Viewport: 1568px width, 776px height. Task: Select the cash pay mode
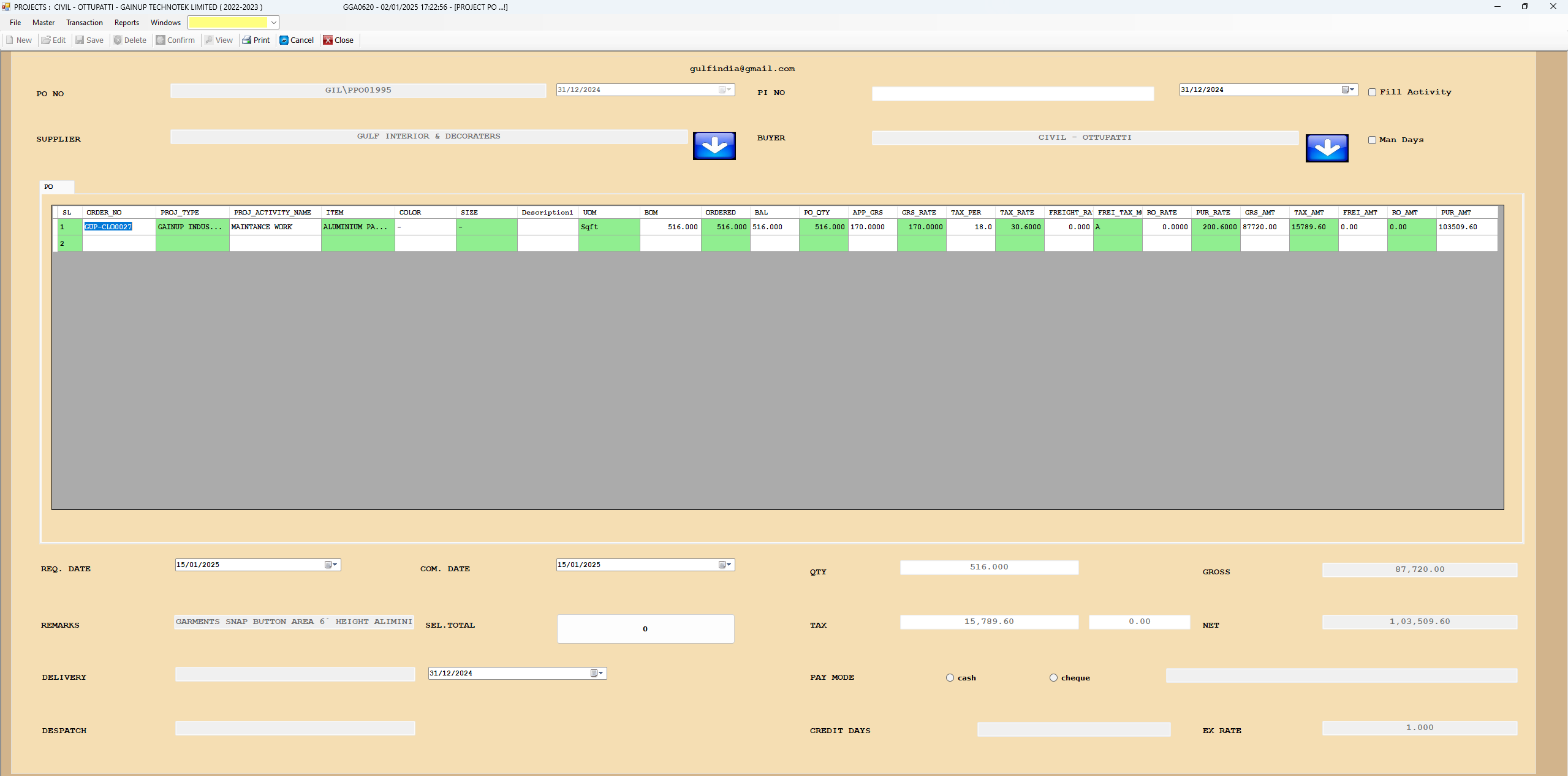950,678
